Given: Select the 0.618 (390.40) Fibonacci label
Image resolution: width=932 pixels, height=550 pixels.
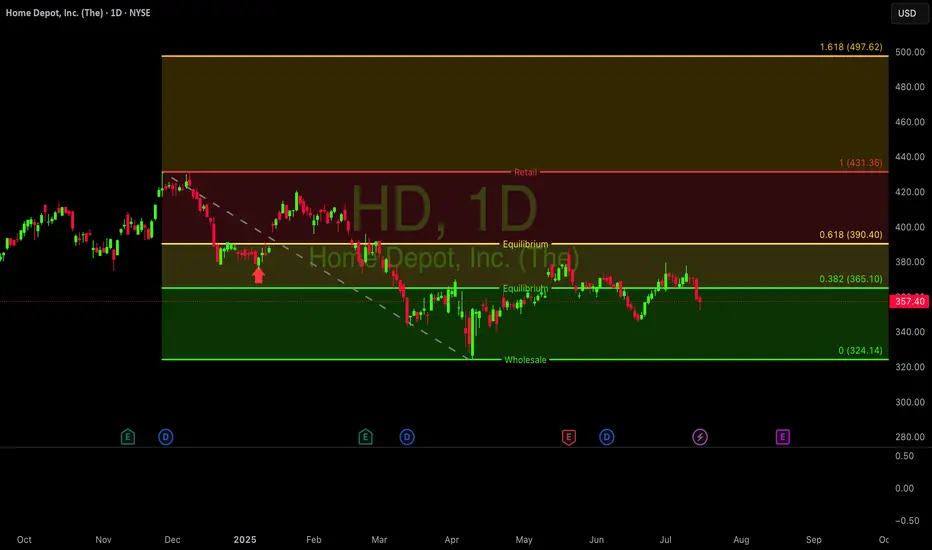Looking at the screenshot, I should (851, 235).
